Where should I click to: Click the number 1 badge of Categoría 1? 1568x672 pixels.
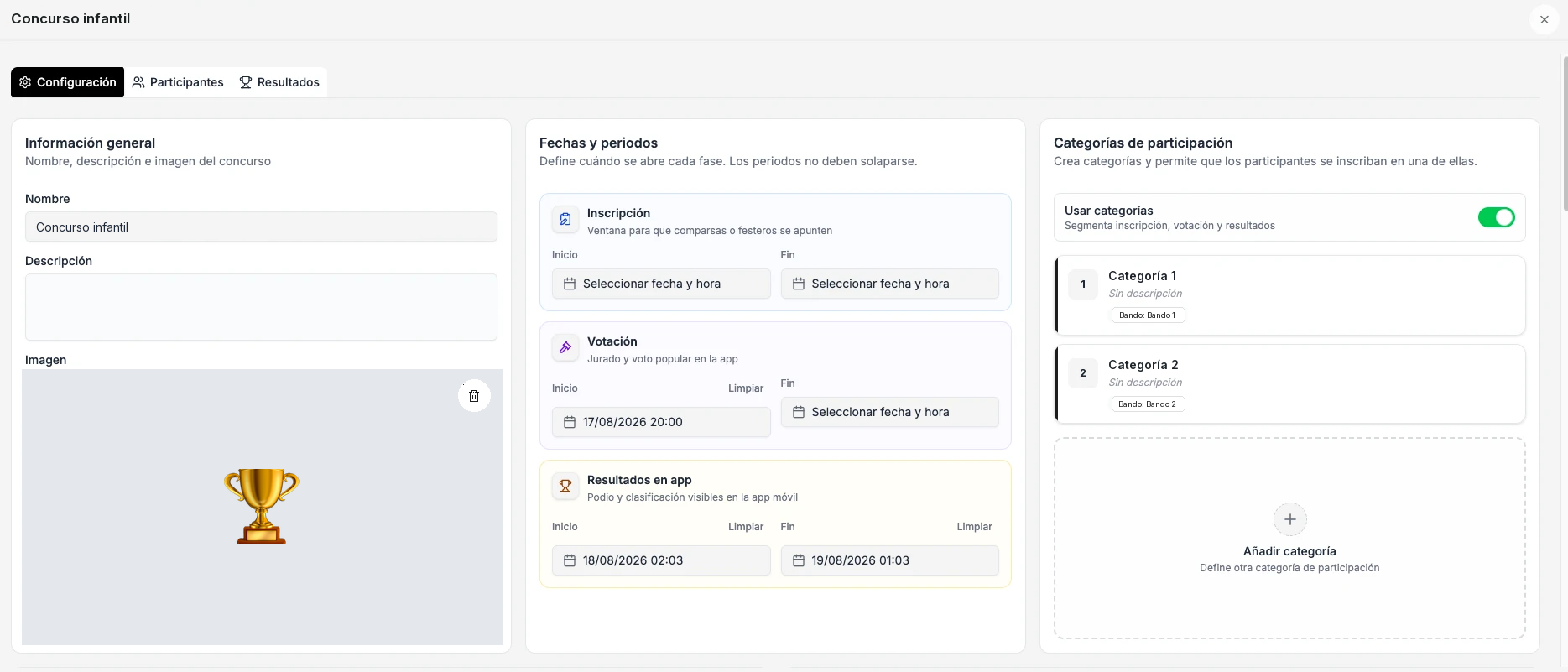click(x=1083, y=284)
